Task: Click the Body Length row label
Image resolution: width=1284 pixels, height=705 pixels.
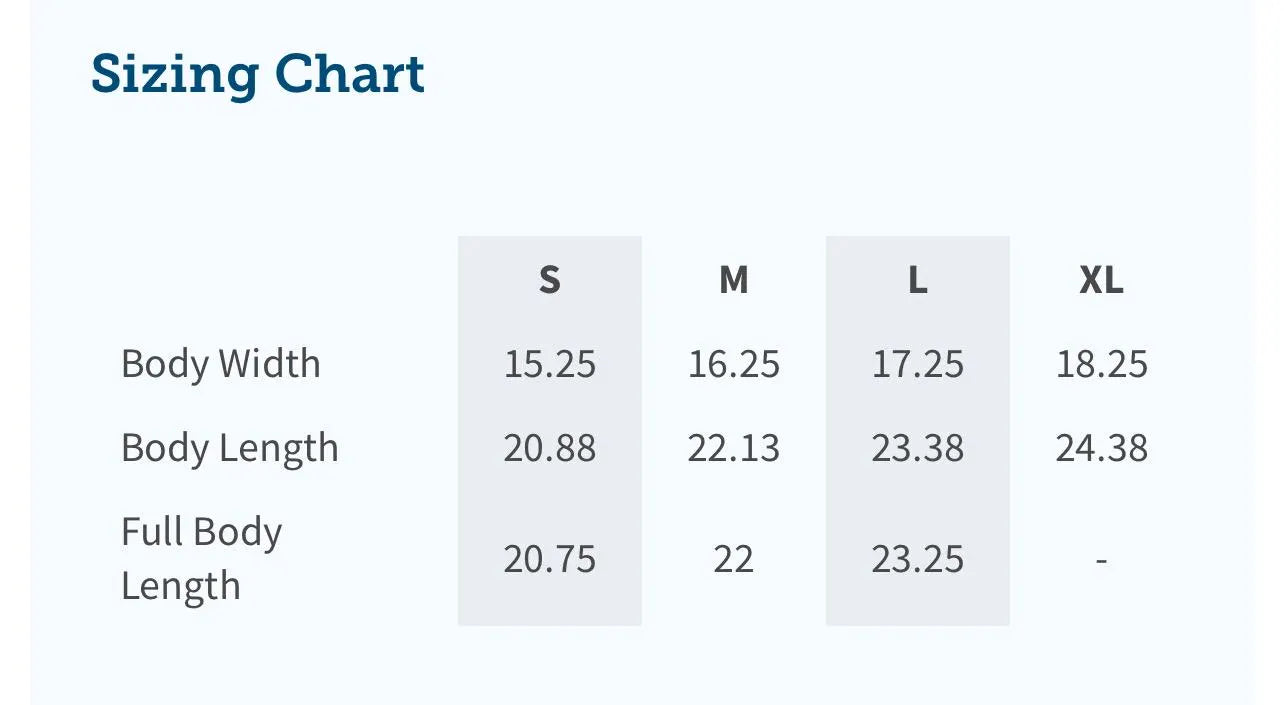Action: [229, 447]
